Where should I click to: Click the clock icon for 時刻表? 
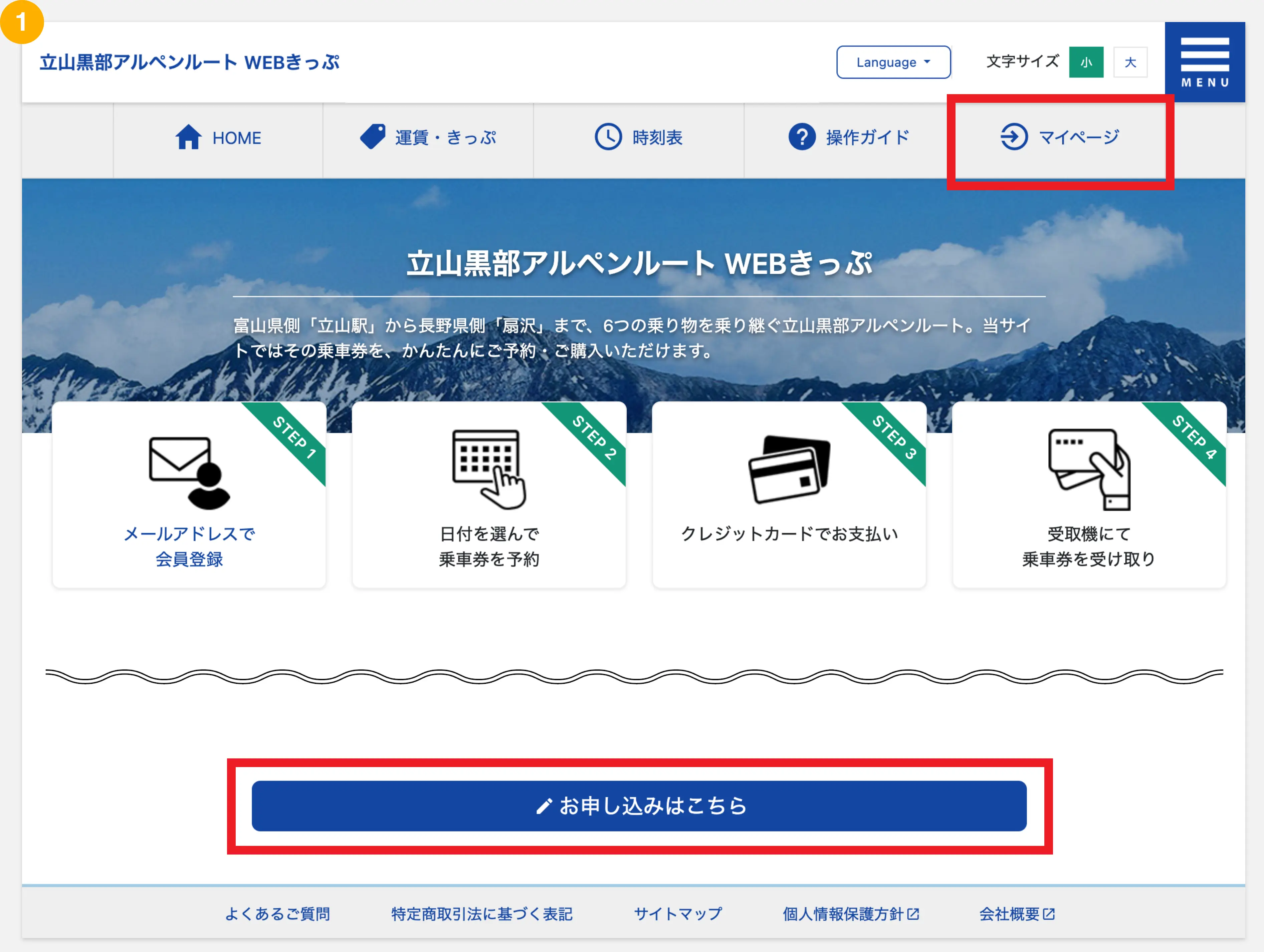(608, 137)
